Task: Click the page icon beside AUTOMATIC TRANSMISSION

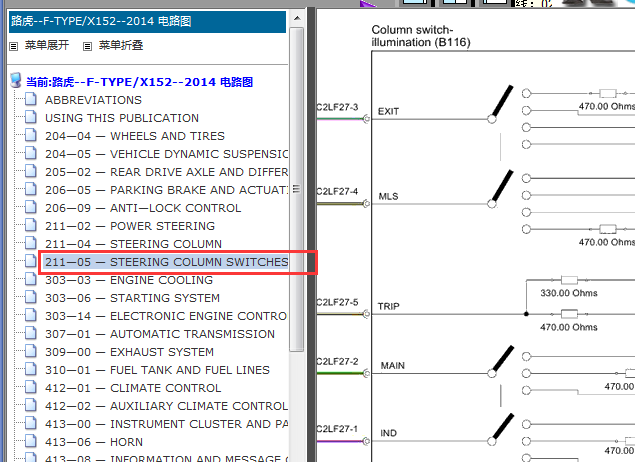Action: tap(31, 333)
